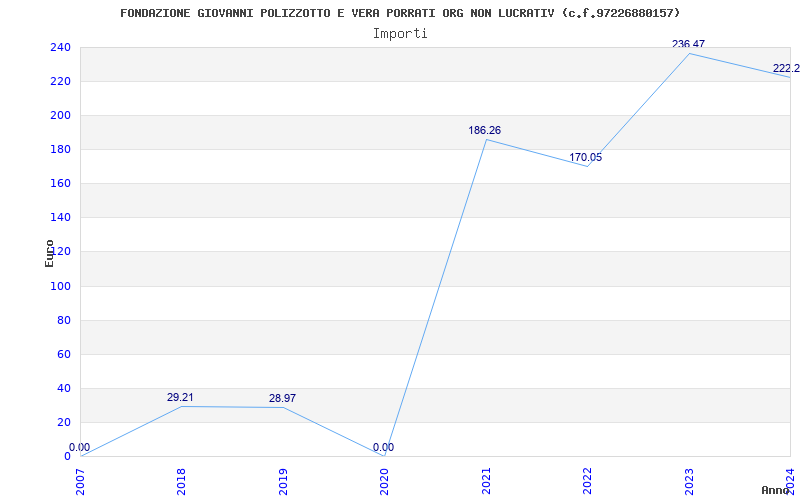Click the 140 y-axis tick label

tap(60, 218)
